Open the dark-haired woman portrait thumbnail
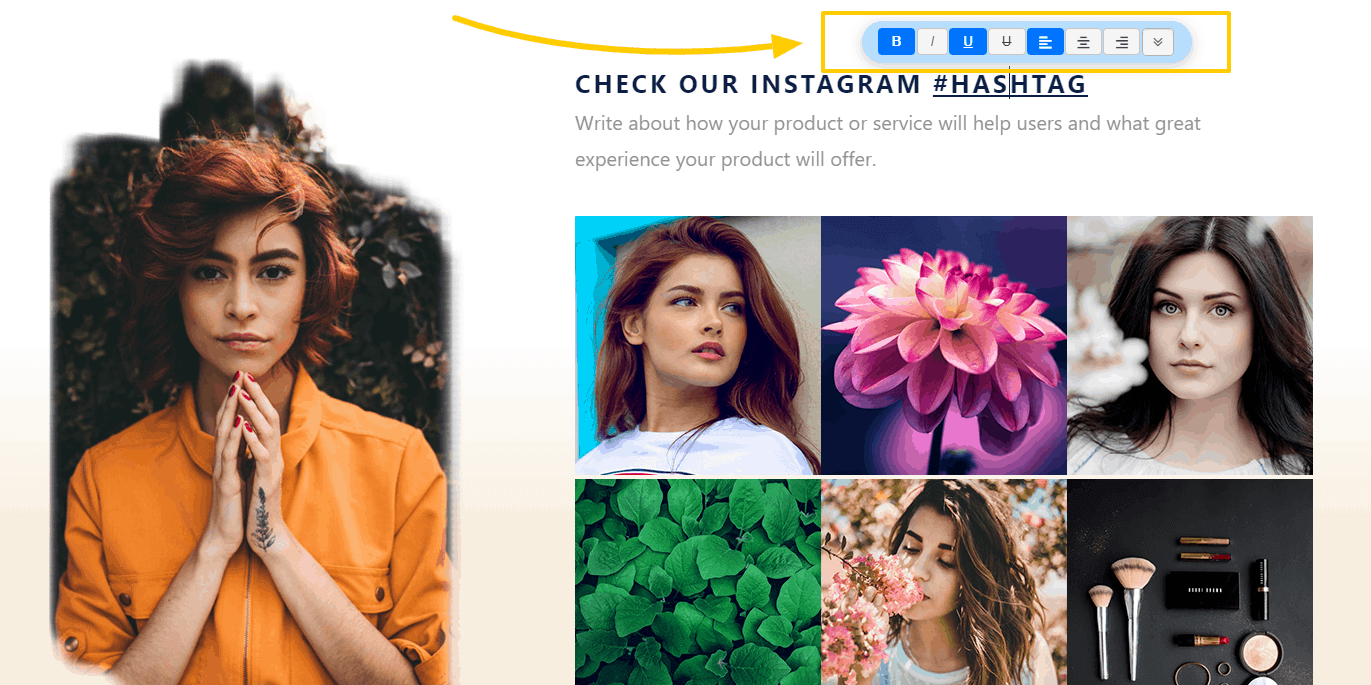Viewport: 1371px width, 685px height. pos(1190,345)
